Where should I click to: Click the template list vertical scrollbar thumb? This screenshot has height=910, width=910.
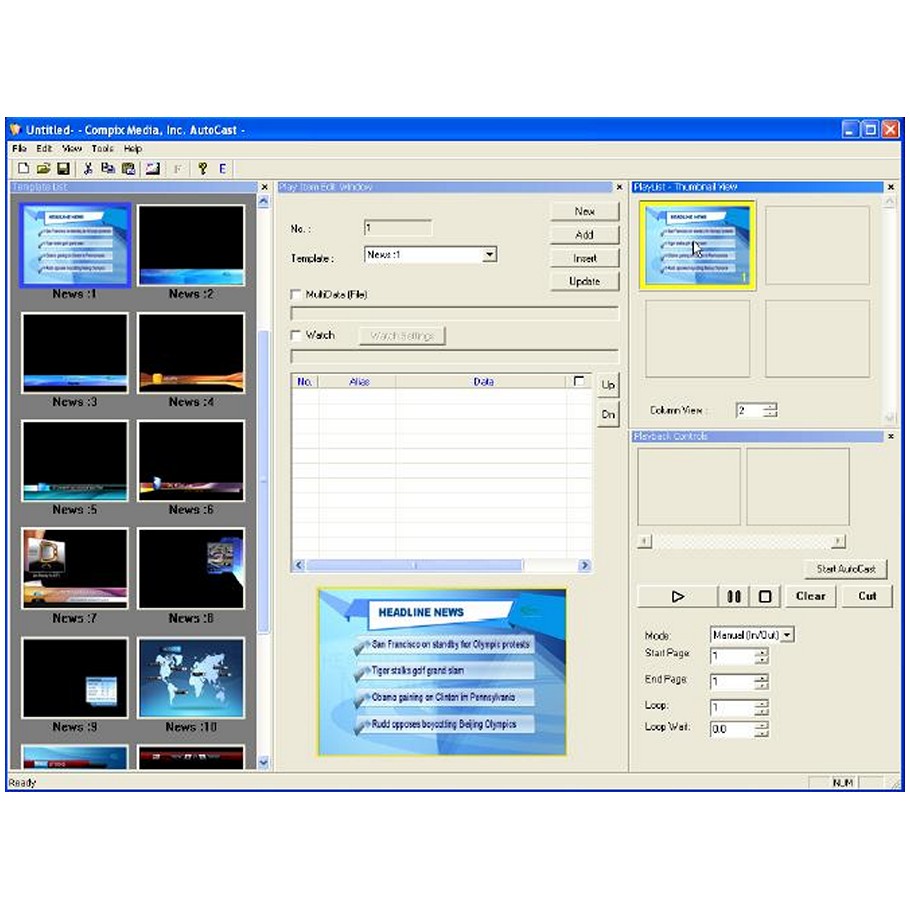(263, 482)
